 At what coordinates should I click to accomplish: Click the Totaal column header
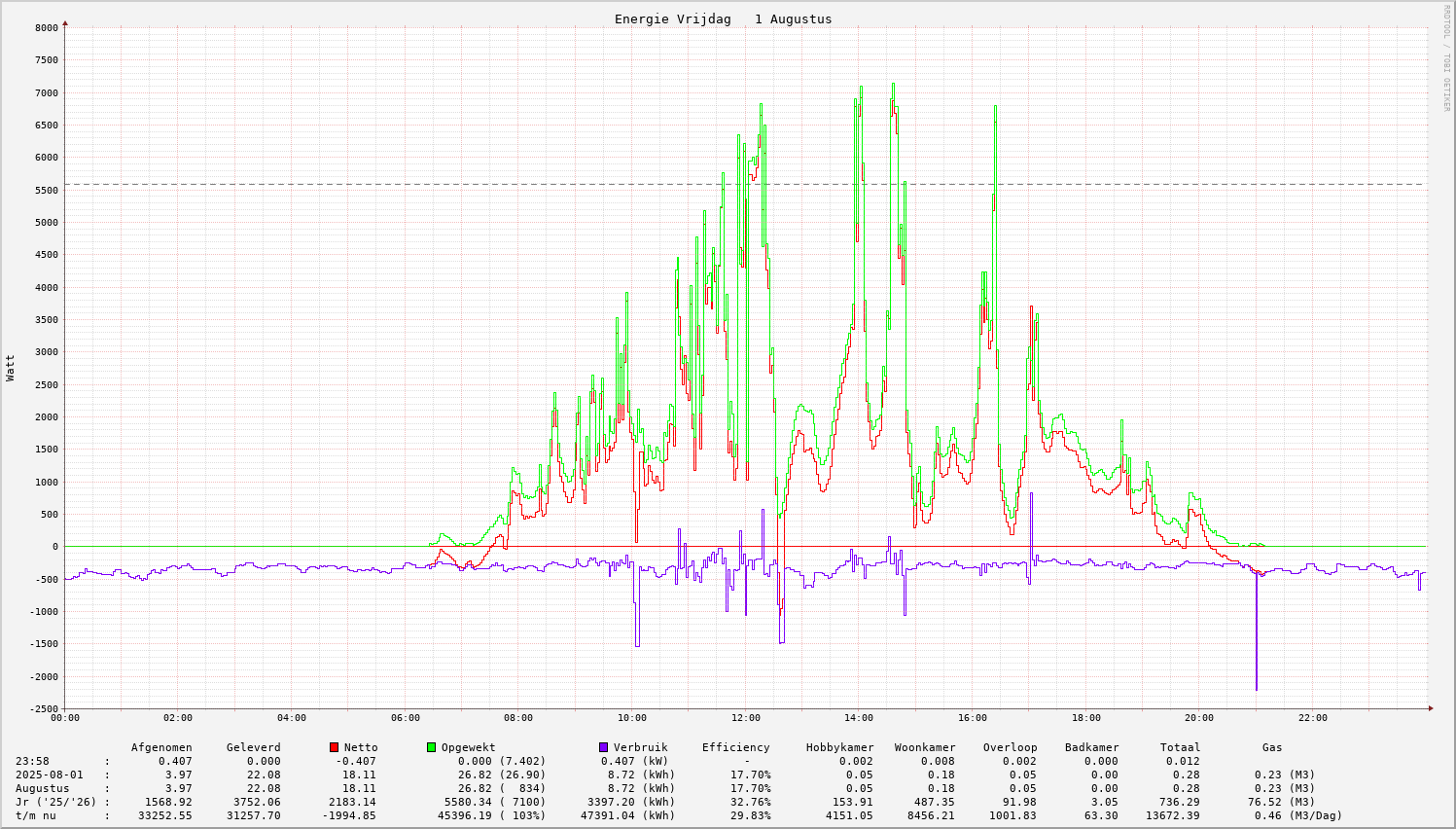click(x=1180, y=747)
